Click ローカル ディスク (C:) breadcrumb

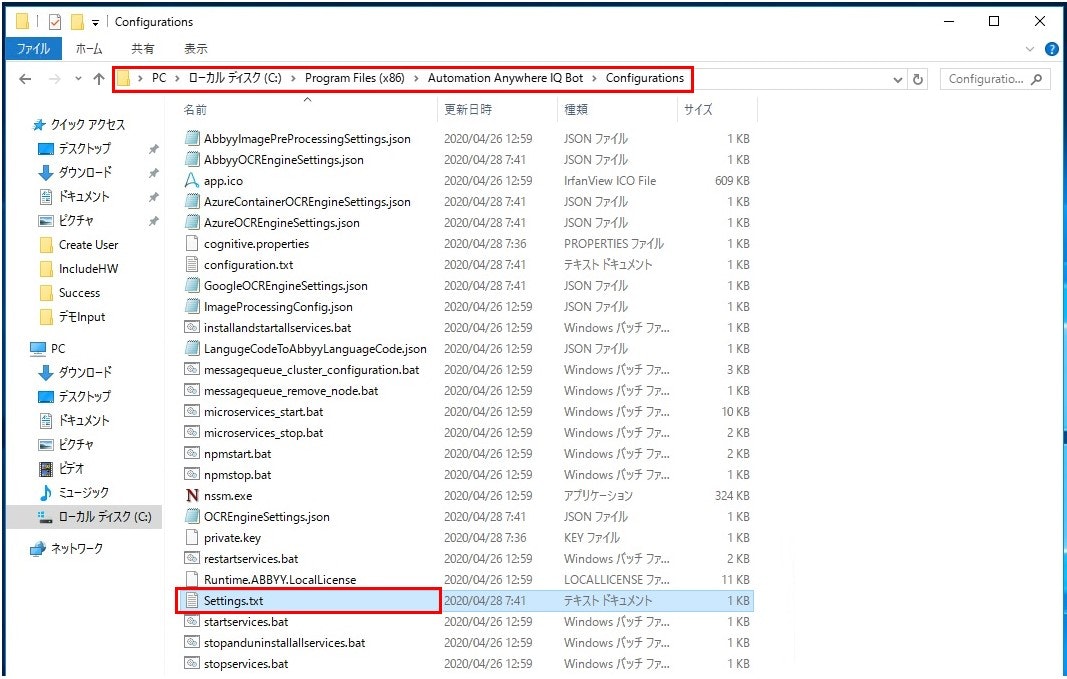[x=235, y=78]
